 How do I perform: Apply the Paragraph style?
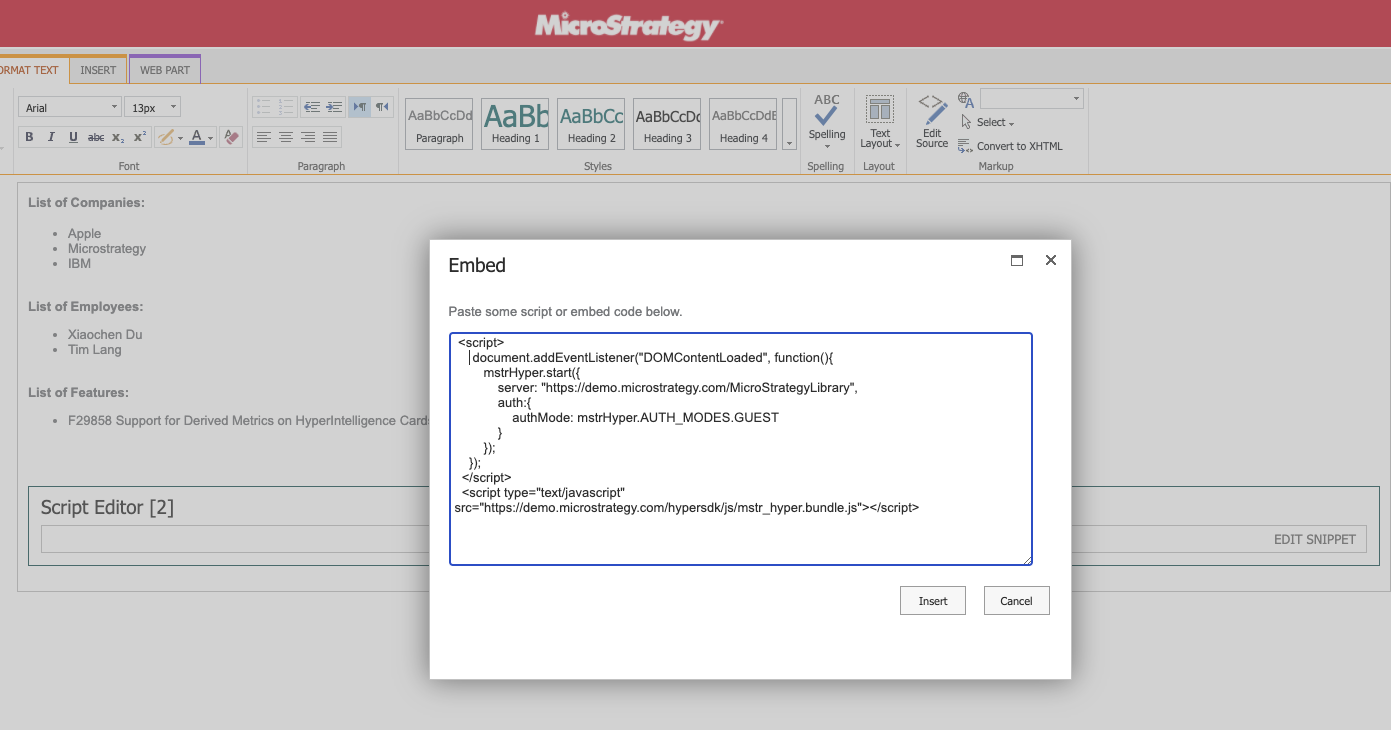pos(440,124)
